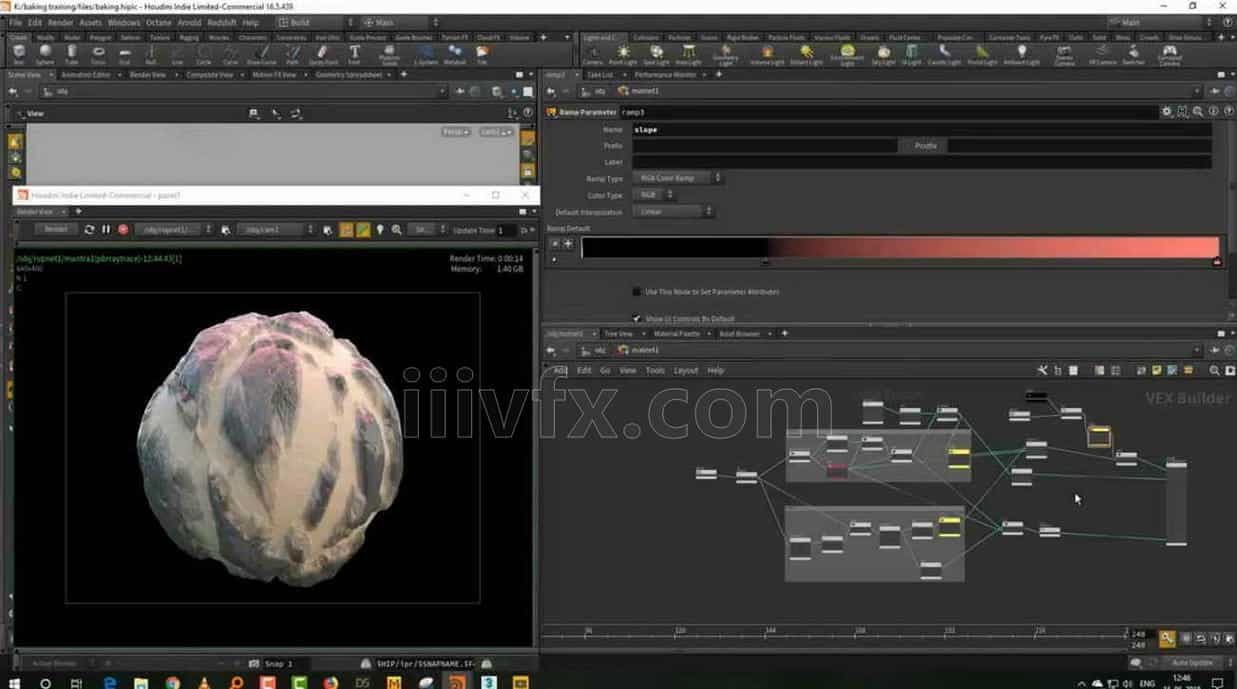Open the Color Type dropdown
The width and height of the screenshot is (1237, 689).
654,195
